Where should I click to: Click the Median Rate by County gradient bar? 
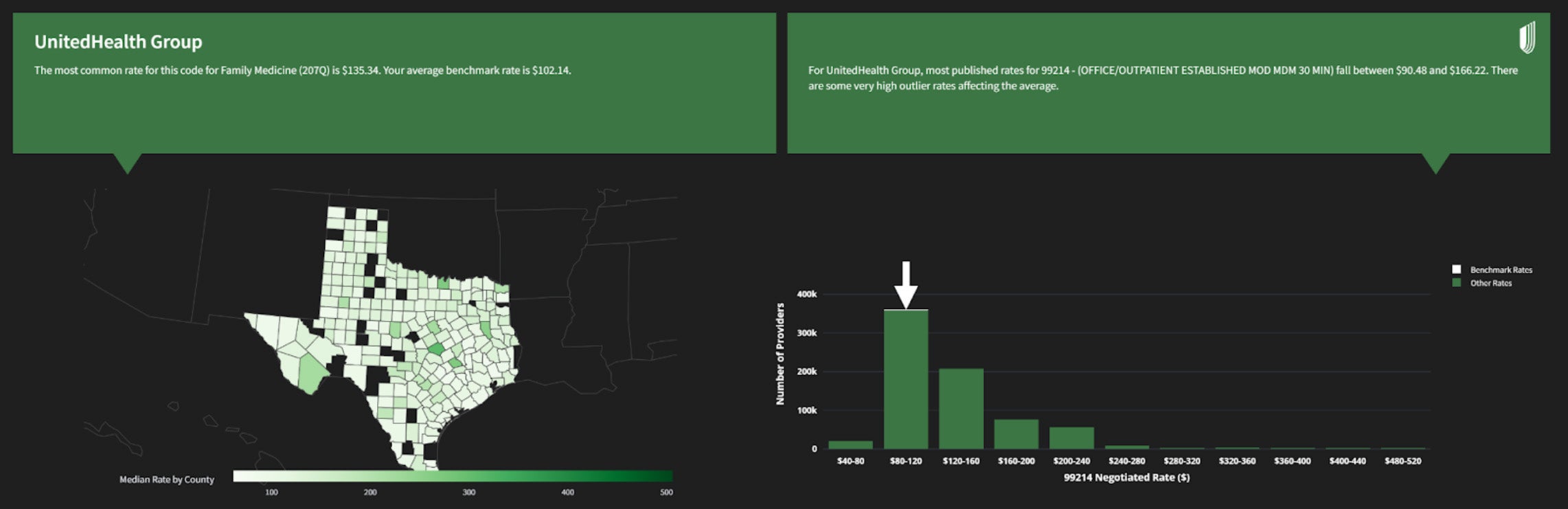(x=453, y=476)
